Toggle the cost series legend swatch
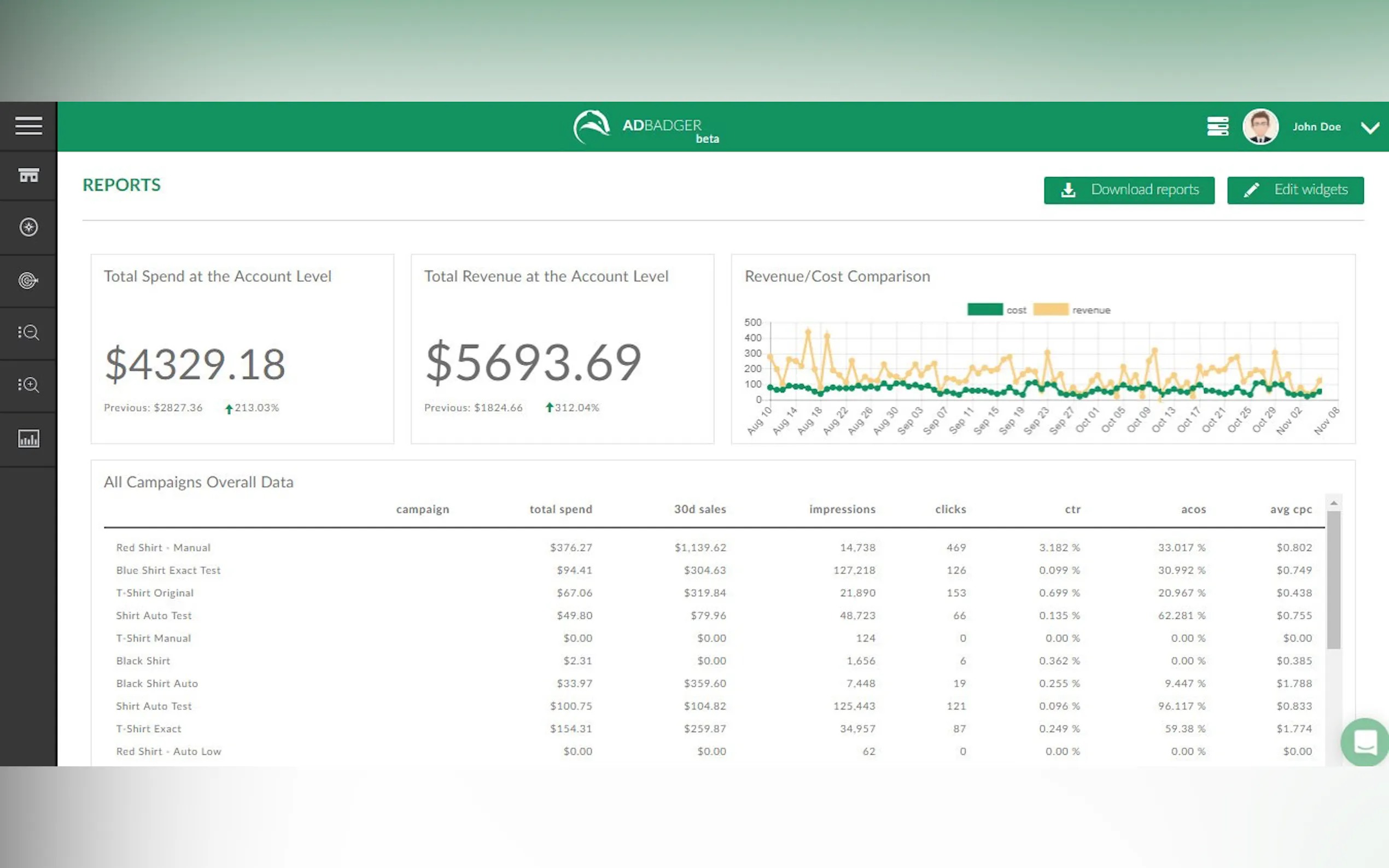 click(984, 310)
